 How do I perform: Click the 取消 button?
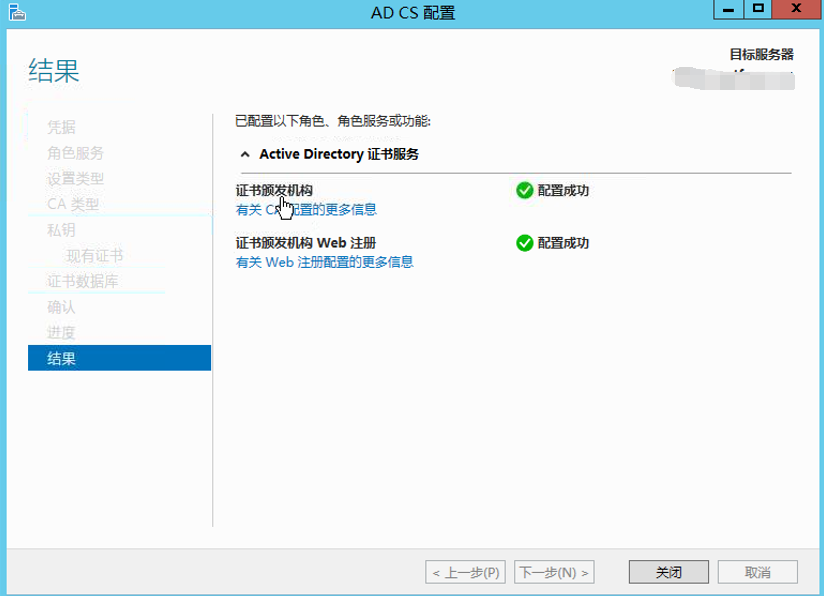click(757, 572)
